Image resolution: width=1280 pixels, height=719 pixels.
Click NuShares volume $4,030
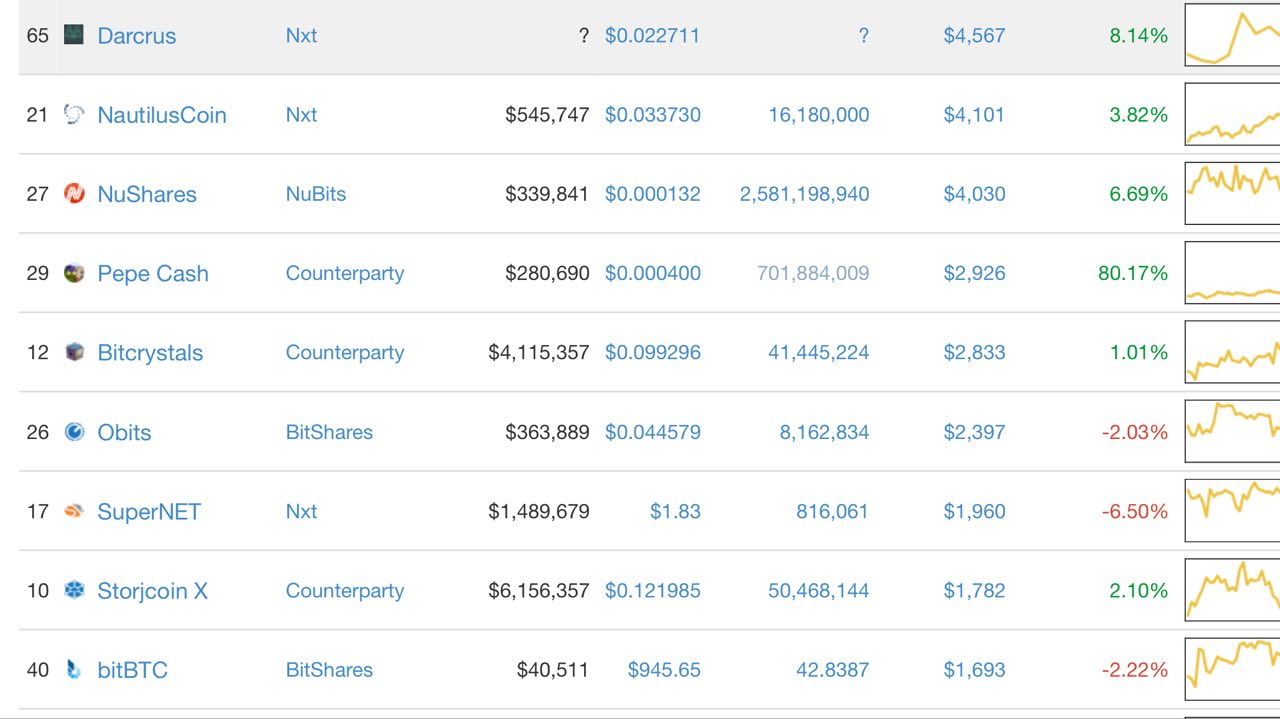[975, 194]
